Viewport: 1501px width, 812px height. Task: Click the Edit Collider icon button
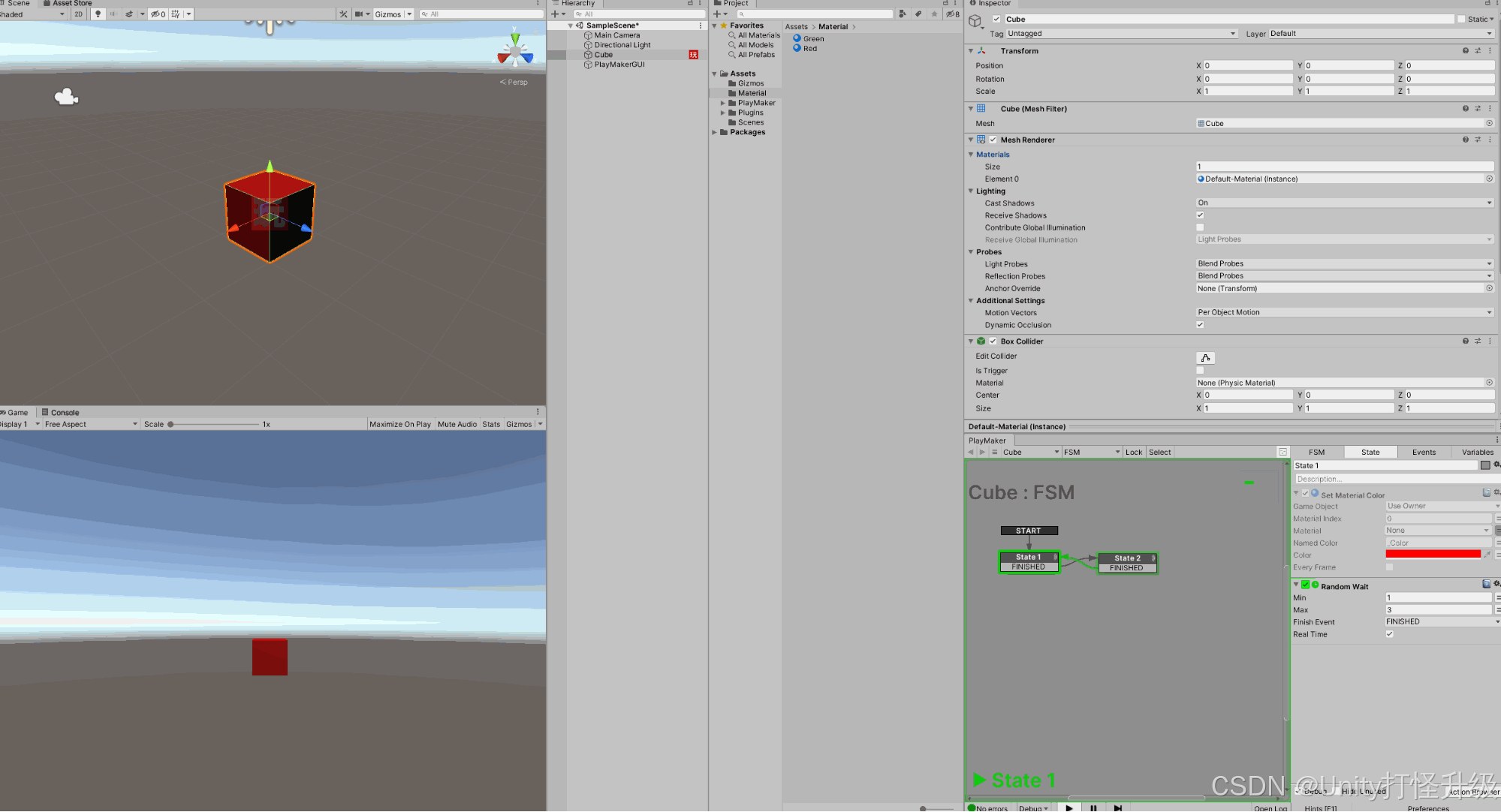[1205, 358]
